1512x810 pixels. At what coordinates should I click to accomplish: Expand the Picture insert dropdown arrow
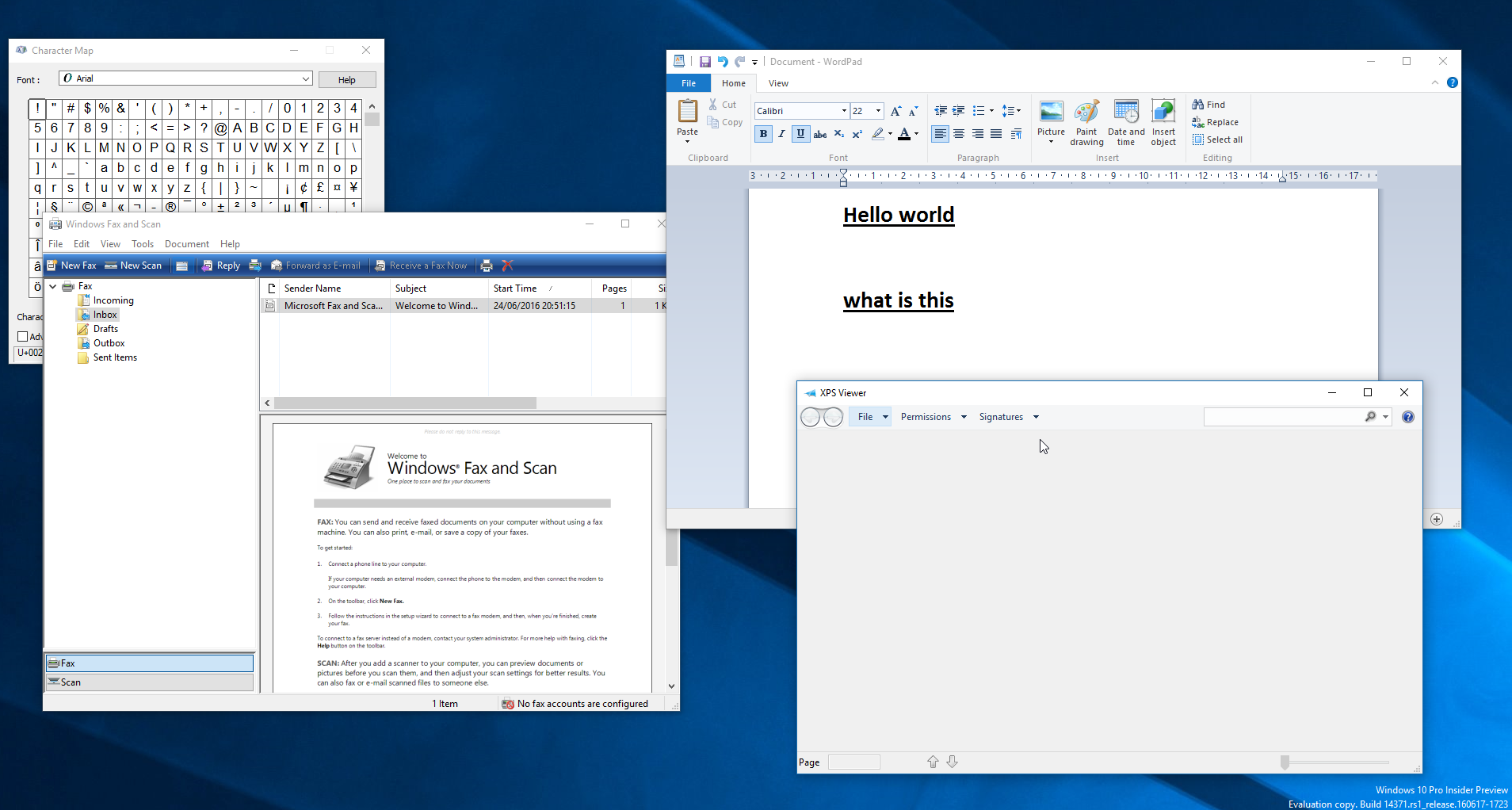(1051, 142)
